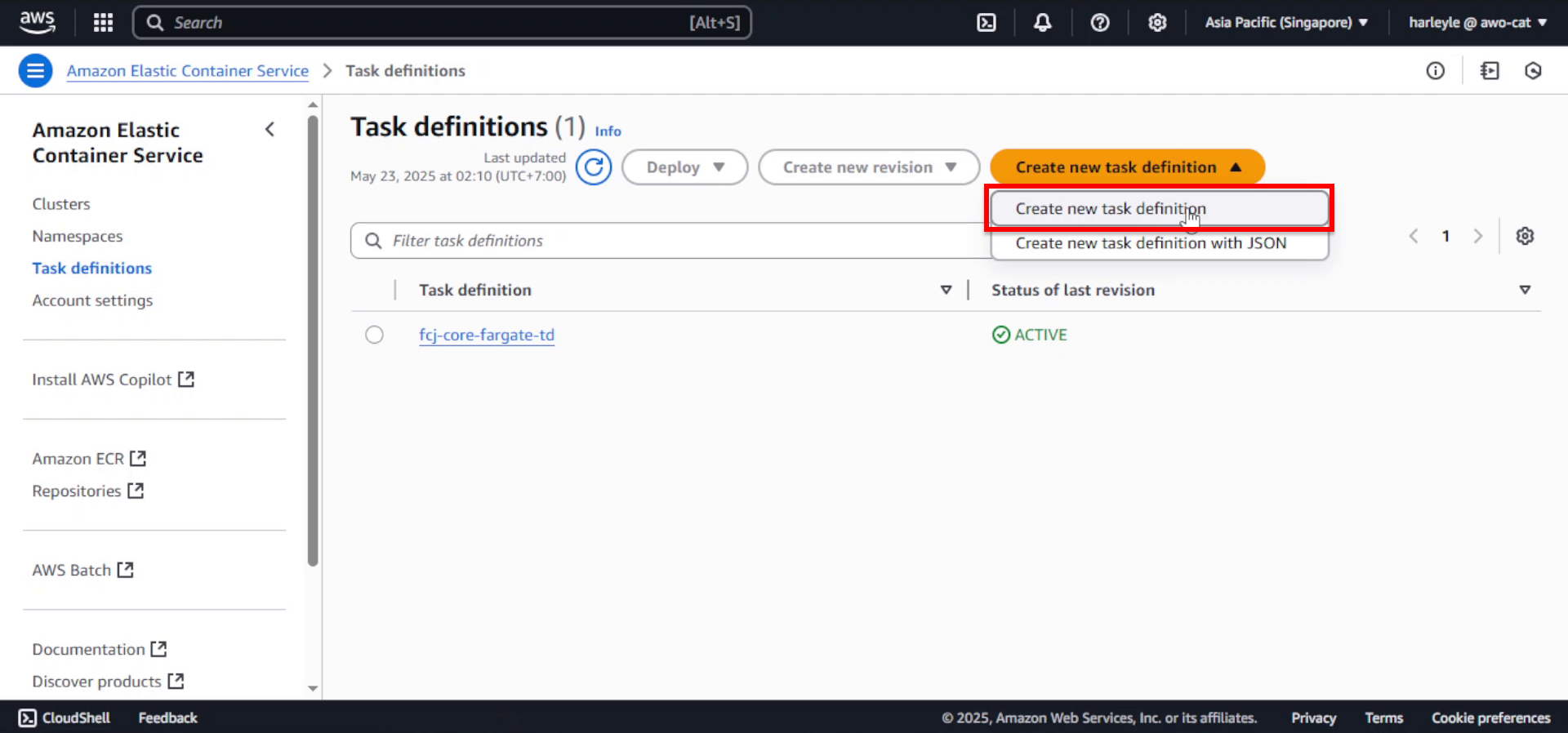
Task: Expand the Create new revision dropdown
Action: (869, 167)
